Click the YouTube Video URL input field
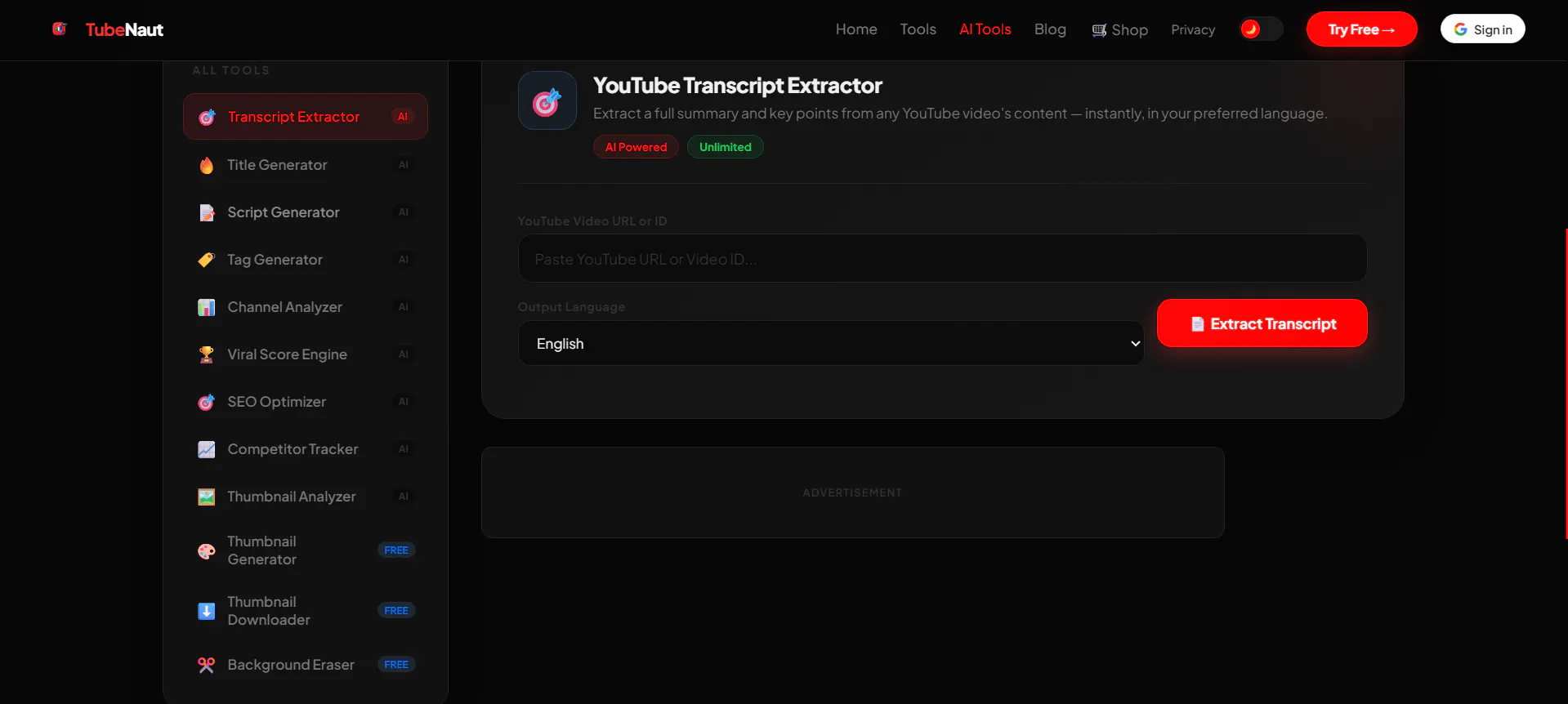Screen dimensions: 1568x704 (942, 259)
